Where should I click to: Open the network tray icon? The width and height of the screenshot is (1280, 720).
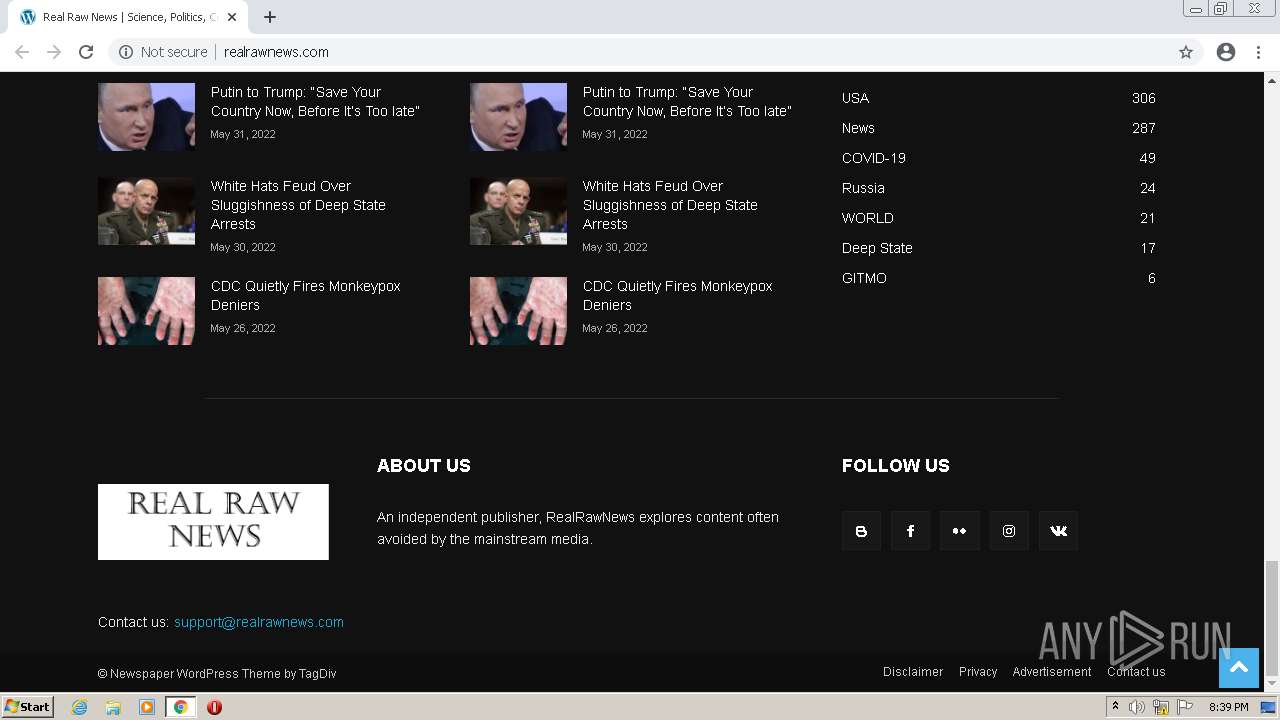click(x=1161, y=707)
